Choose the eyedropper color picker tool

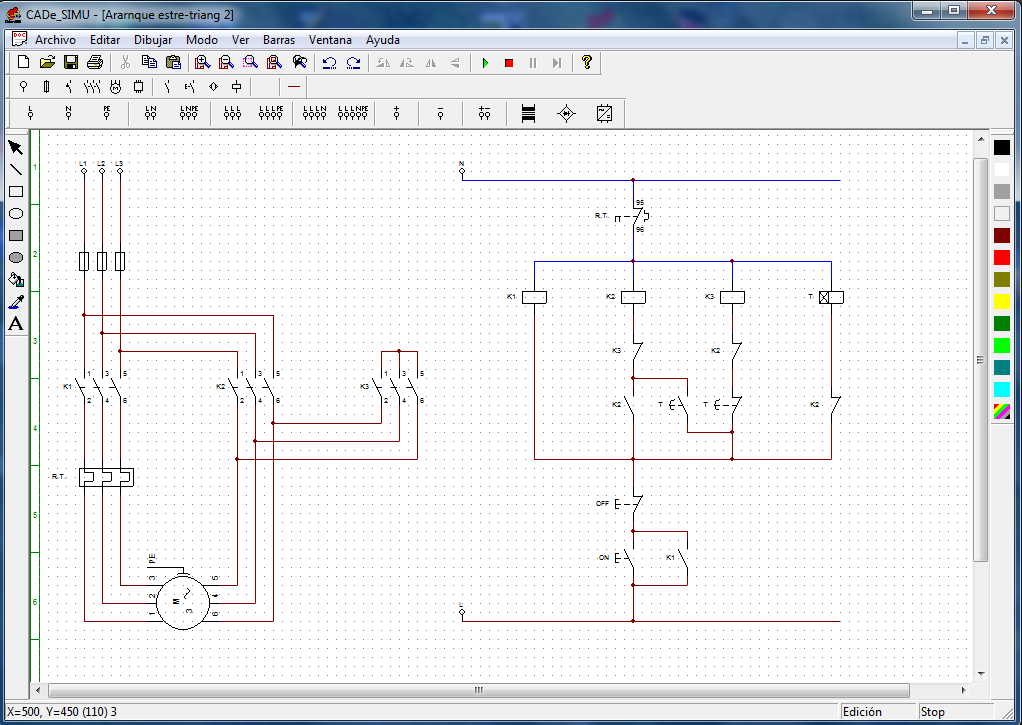[x=16, y=302]
